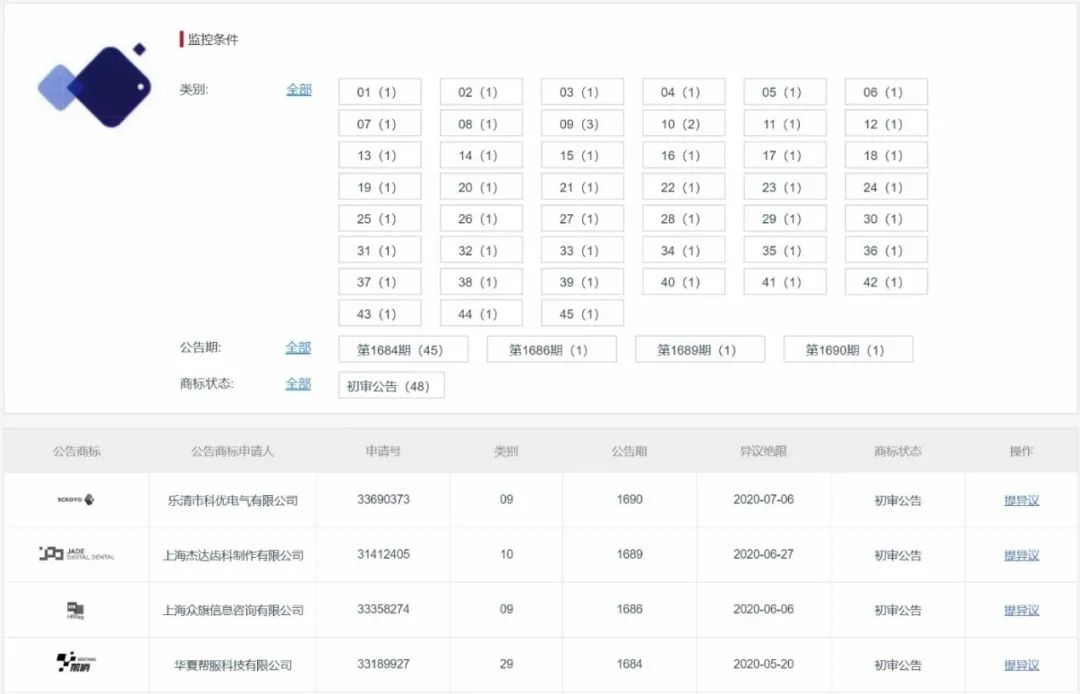The width and height of the screenshot is (1080, 694).
Task: Open 提异议 for 华夏帮服科技有限公司
Action: pos(1019,664)
